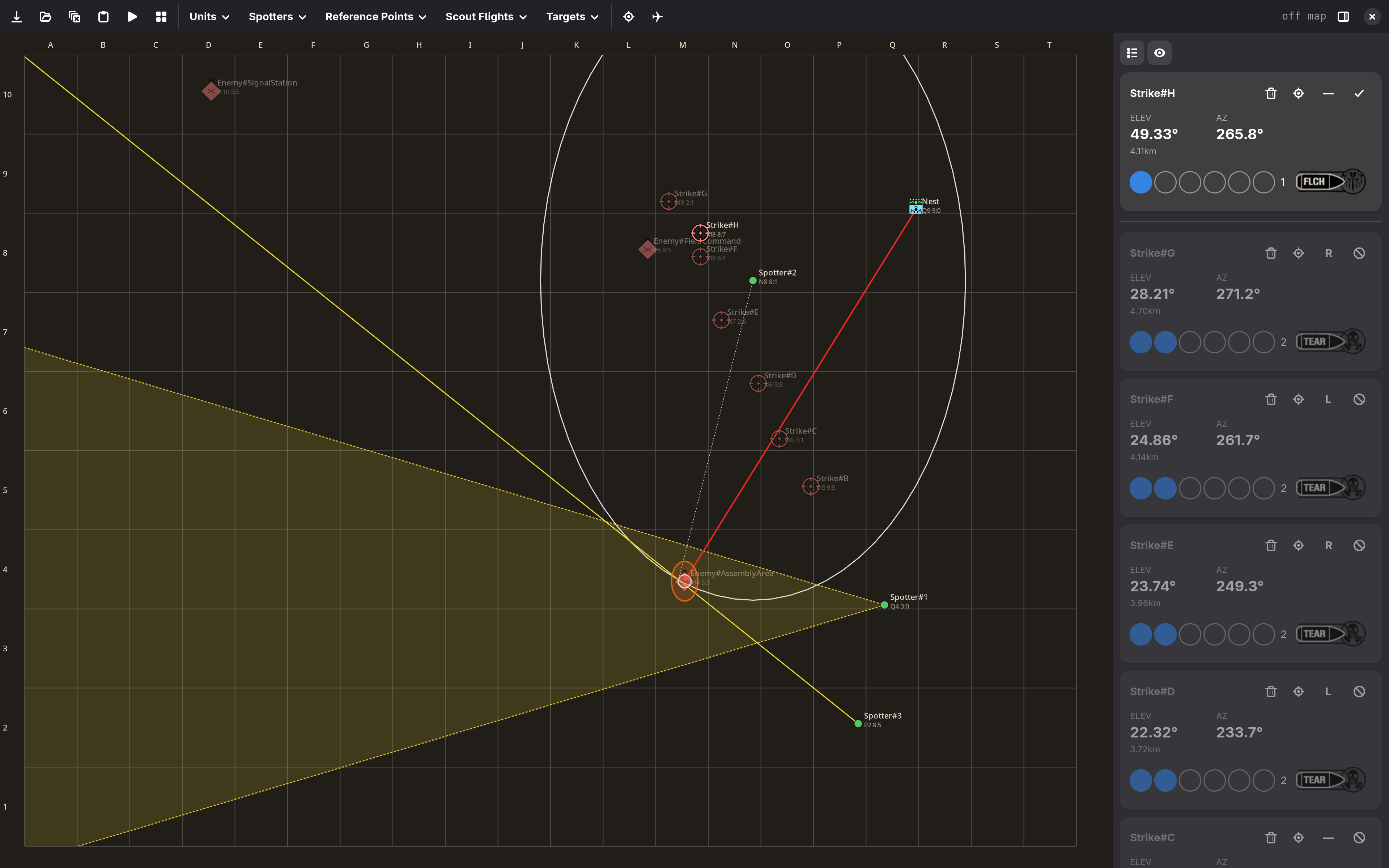Expand the Reference Points menu
Screen dimensions: 1389x868
point(375,17)
